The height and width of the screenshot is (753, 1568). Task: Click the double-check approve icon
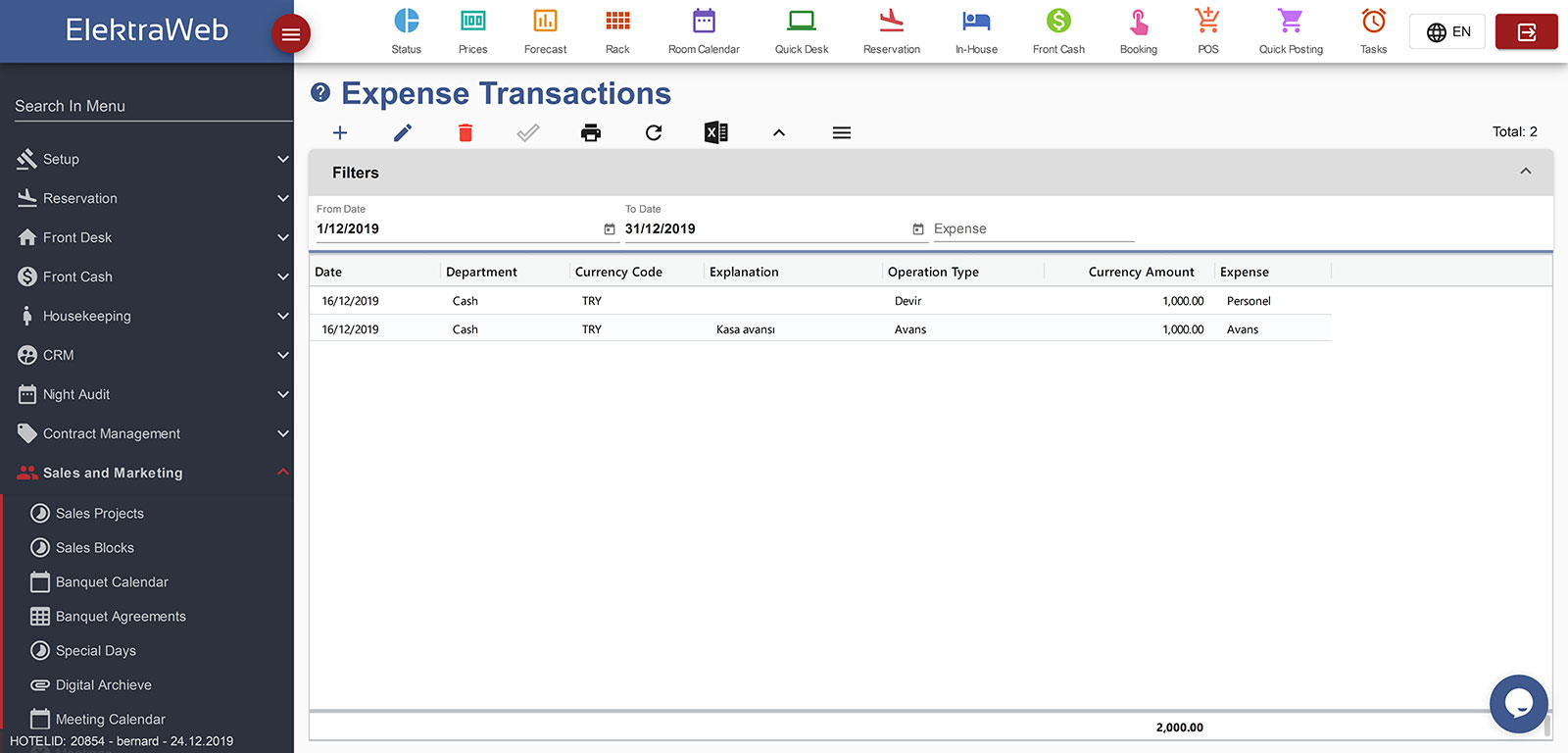coord(528,132)
